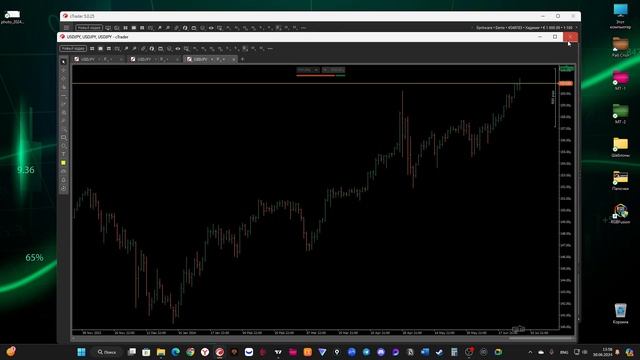Open Google Chrome from taskbar
Viewport: 640px width, 360px height.
pos(190,352)
